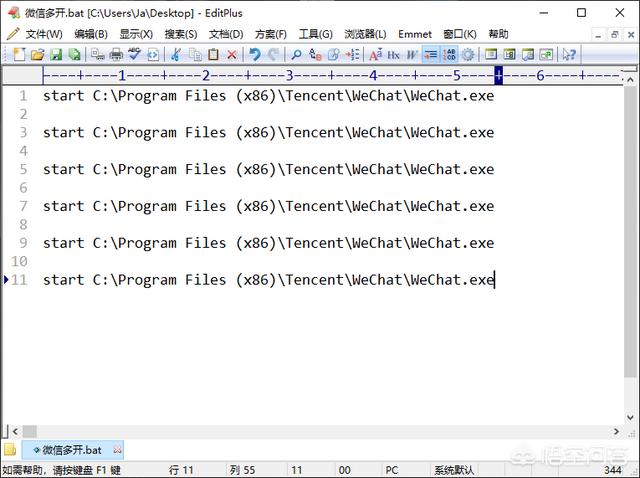Screen dimensions: 640x478
Task: Undo last action with blue arrow
Action: tap(255, 54)
